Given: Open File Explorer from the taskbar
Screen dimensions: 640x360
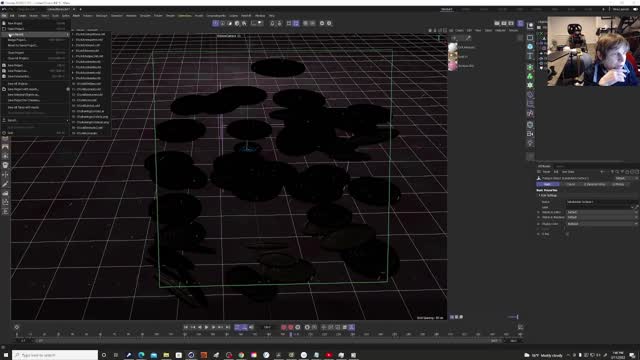Looking at the screenshot, I should point(166,355).
